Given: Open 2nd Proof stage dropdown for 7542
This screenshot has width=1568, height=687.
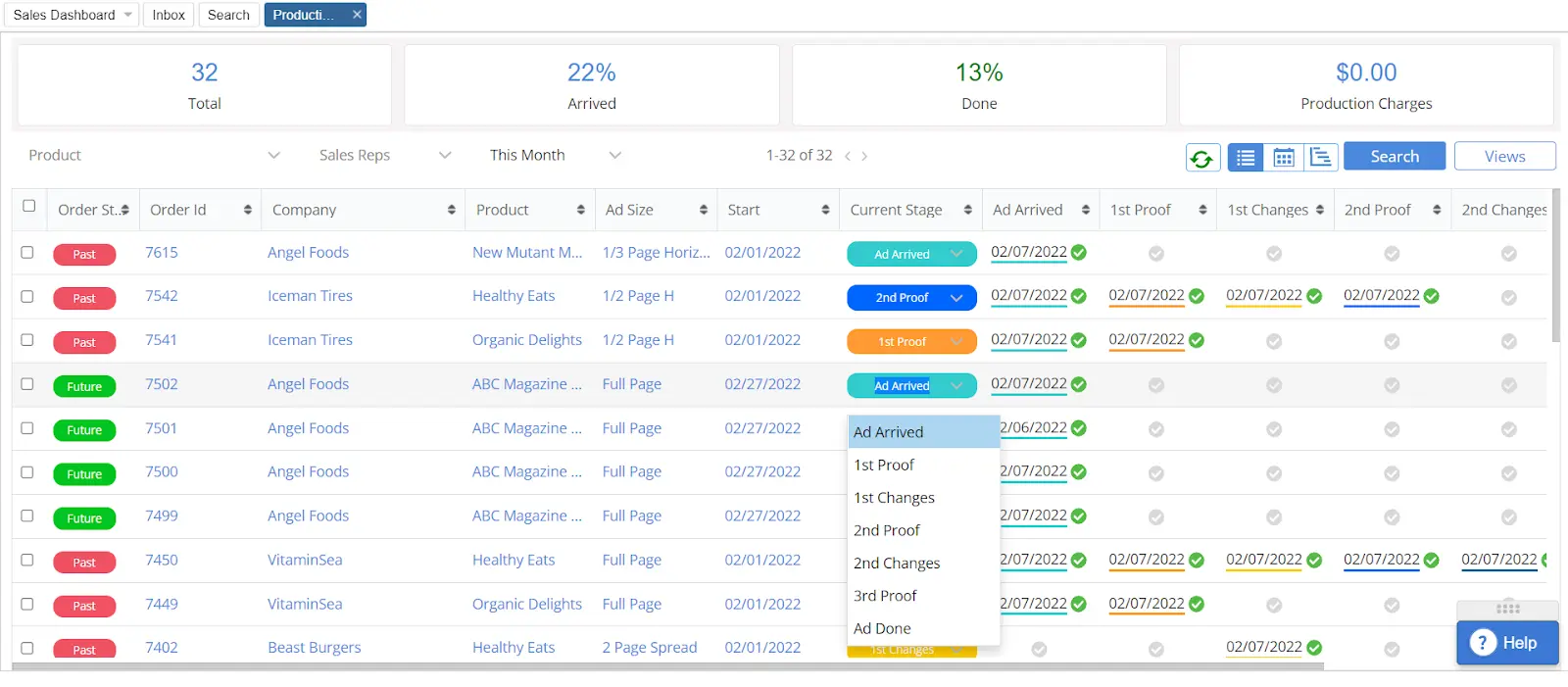Looking at the screenshot, I should tap(911, 298).
